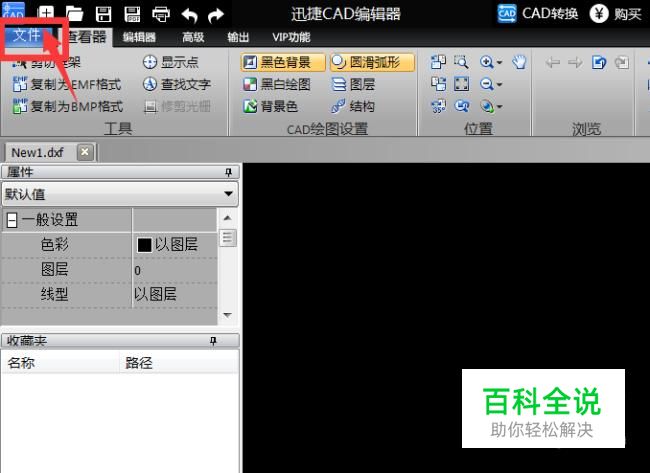Screen dimensions: 650x473
Task: Open the zoom in dropdown arrow
Action: tap(500, 63)
